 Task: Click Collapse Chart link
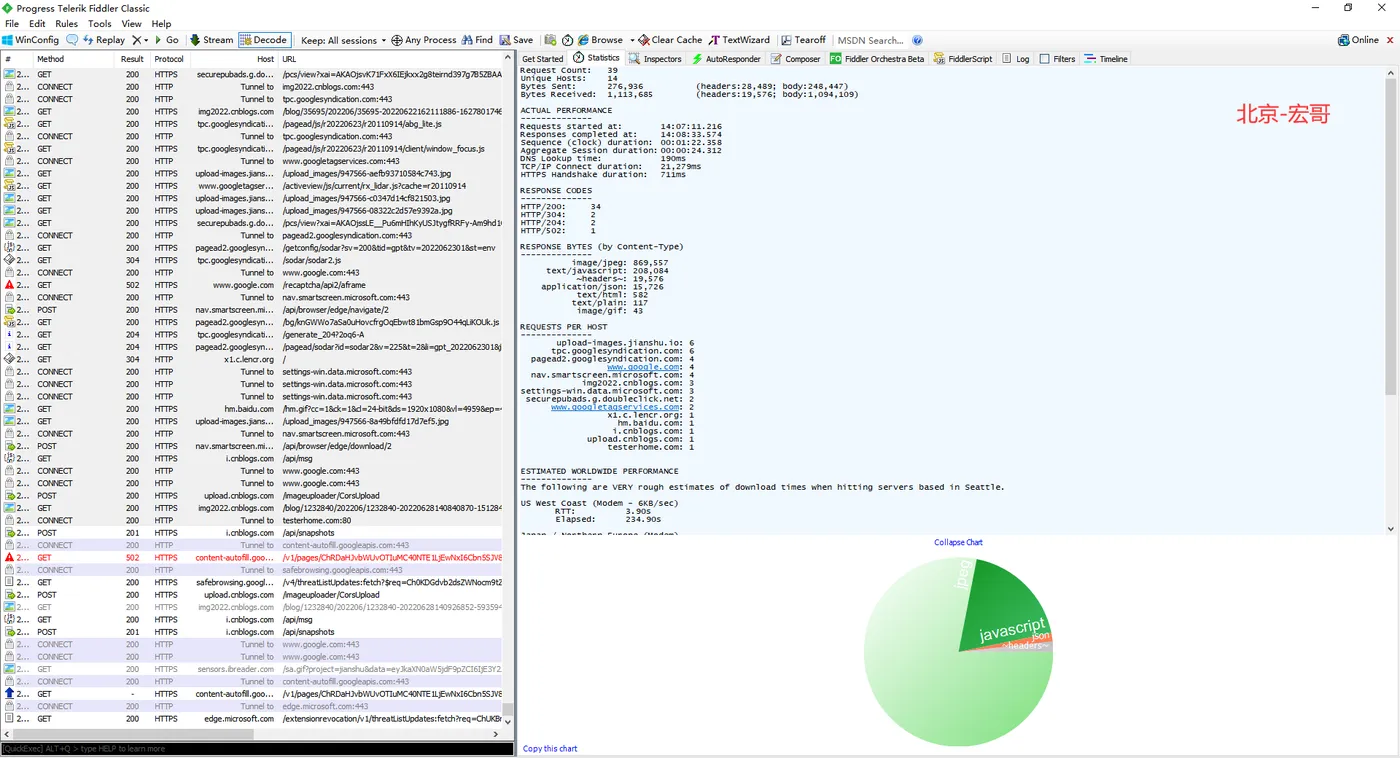(958, 542)
